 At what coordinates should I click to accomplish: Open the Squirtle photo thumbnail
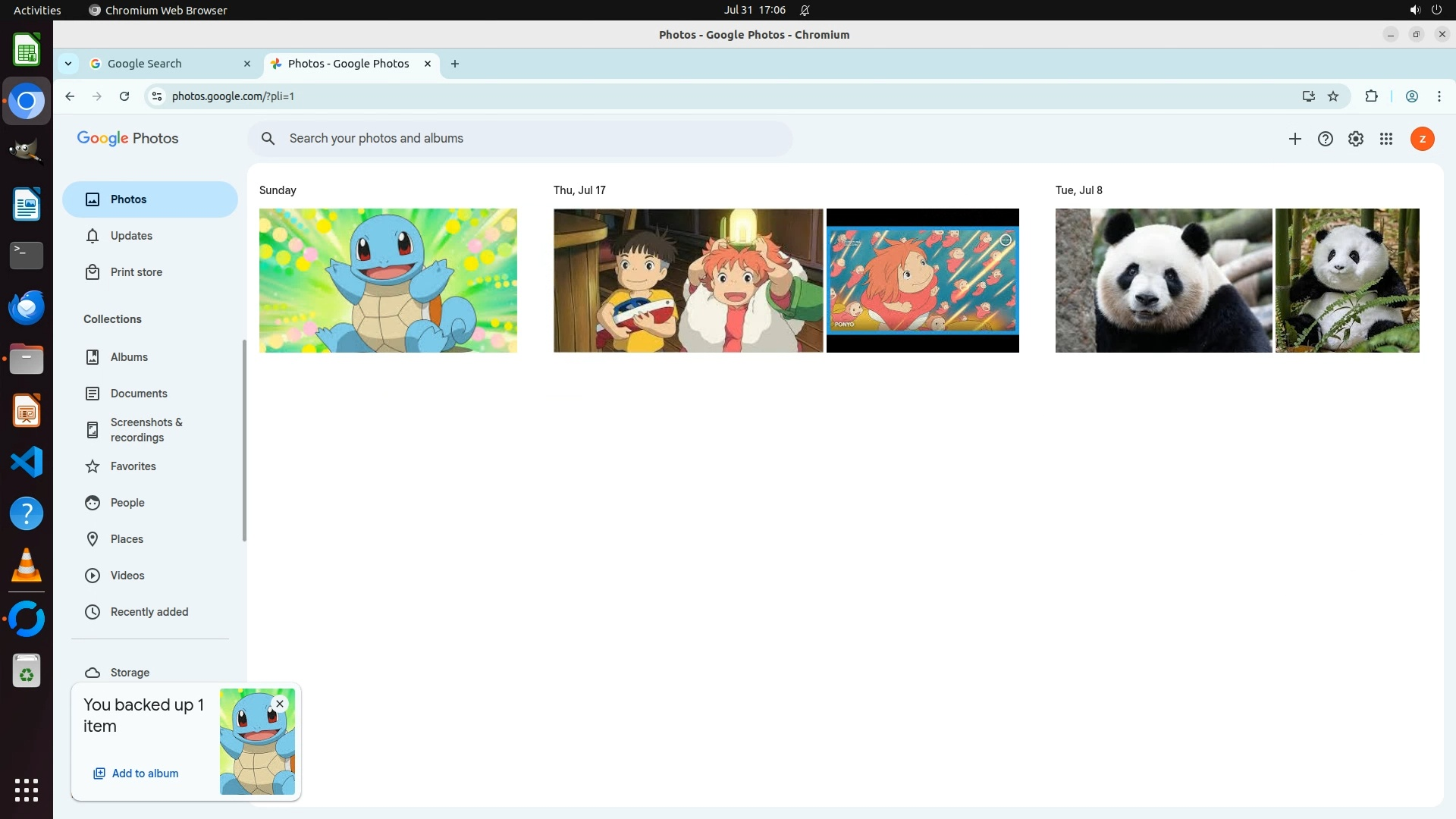pyautogui.click(x=388, y=281)
